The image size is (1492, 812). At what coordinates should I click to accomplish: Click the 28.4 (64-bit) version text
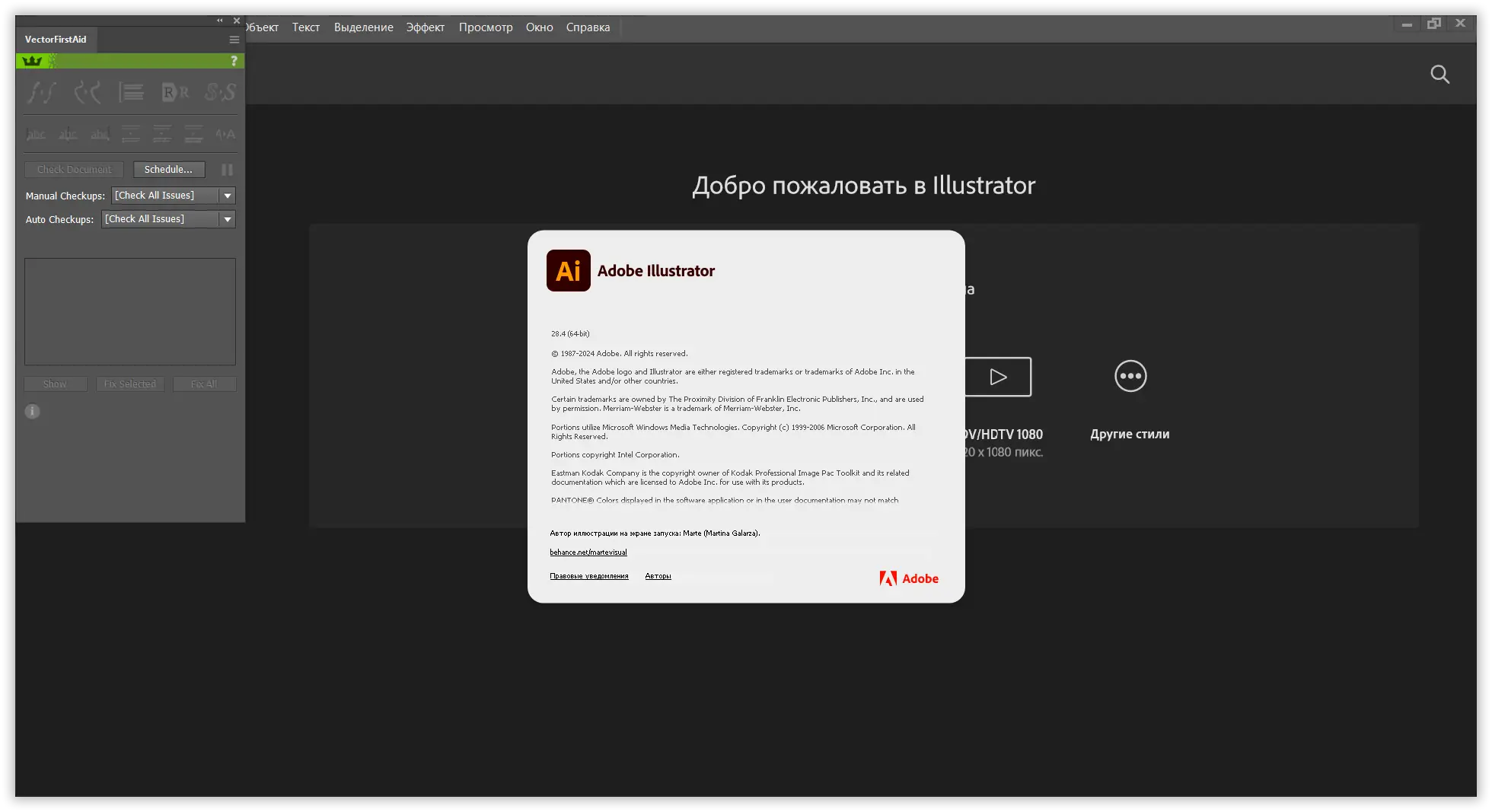(x=570, y=334)
